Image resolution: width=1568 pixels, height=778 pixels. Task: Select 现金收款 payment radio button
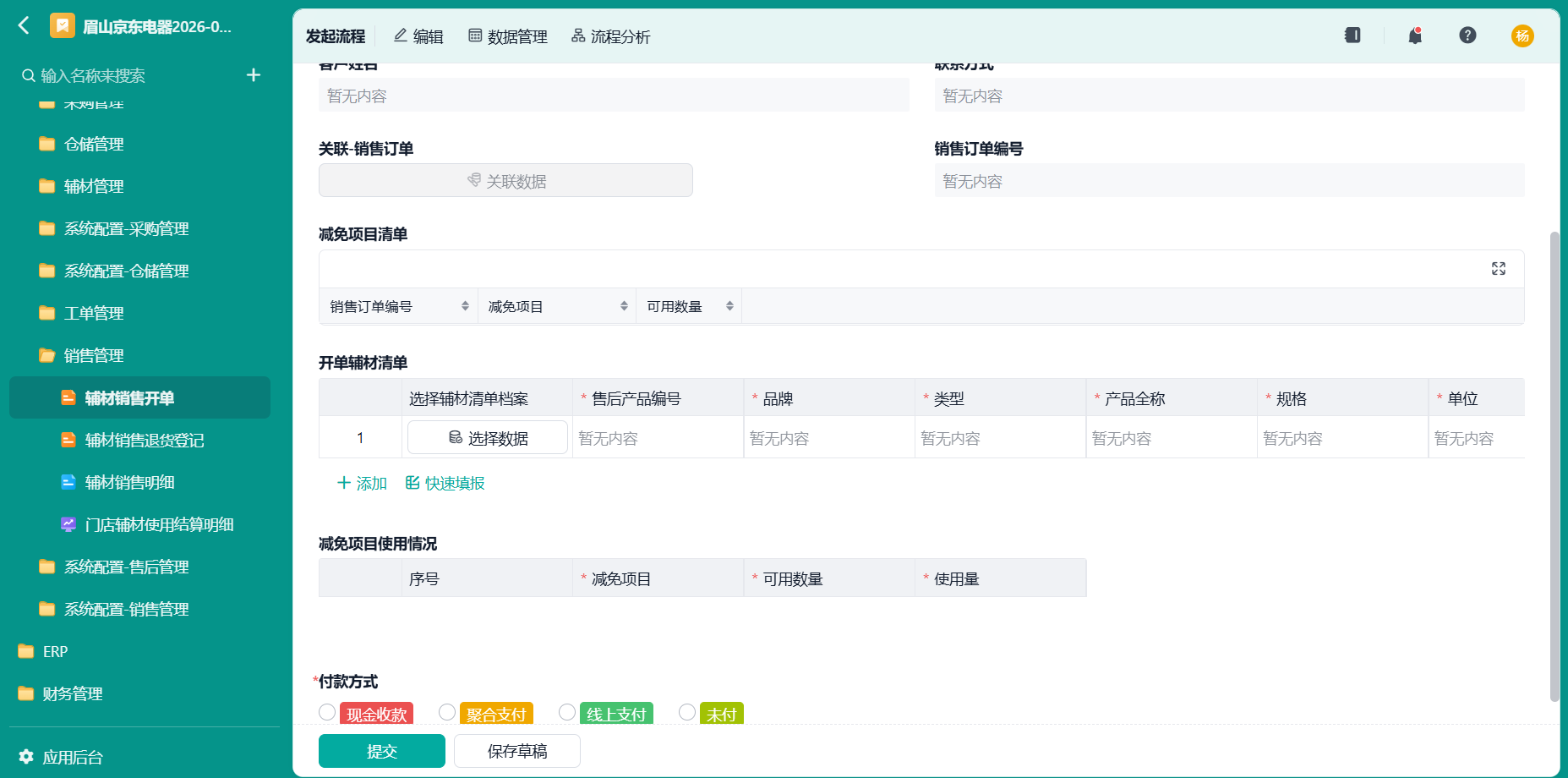click(x=327, y=712)
